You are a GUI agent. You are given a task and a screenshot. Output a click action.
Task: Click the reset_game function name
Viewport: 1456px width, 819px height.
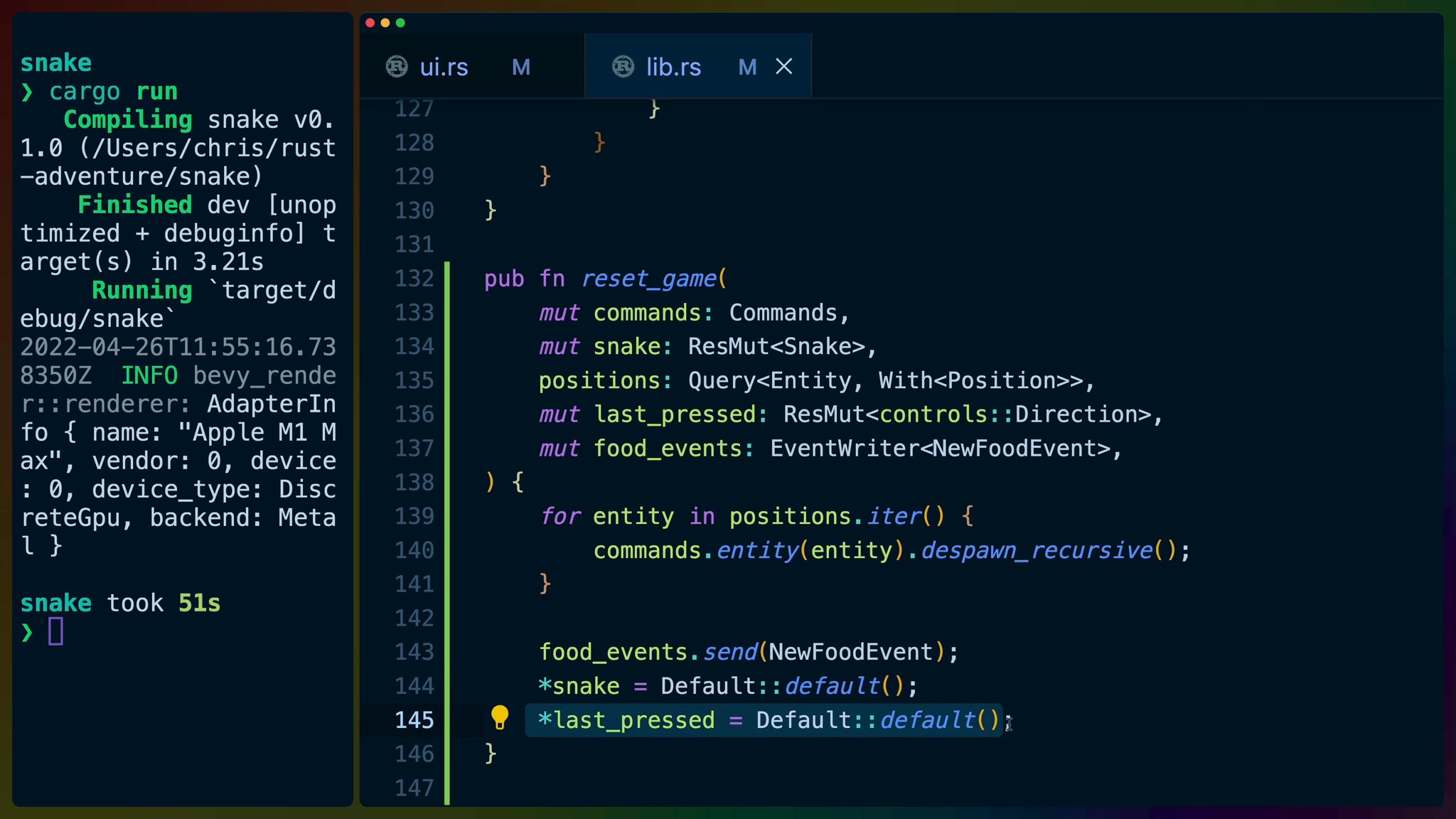649,279
